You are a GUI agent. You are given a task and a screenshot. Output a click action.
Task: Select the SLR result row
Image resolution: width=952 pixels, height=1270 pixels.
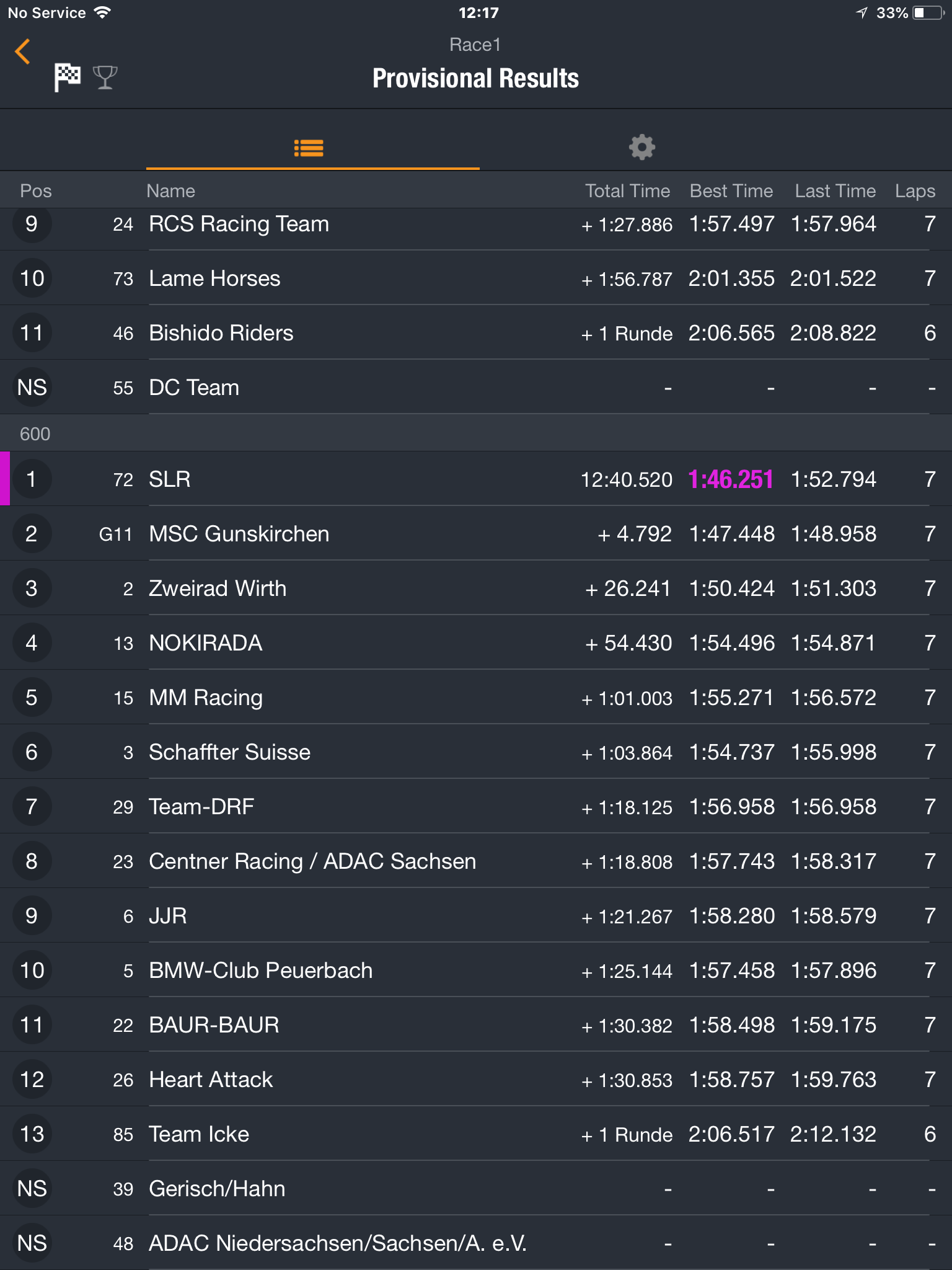tap(476, 479)
